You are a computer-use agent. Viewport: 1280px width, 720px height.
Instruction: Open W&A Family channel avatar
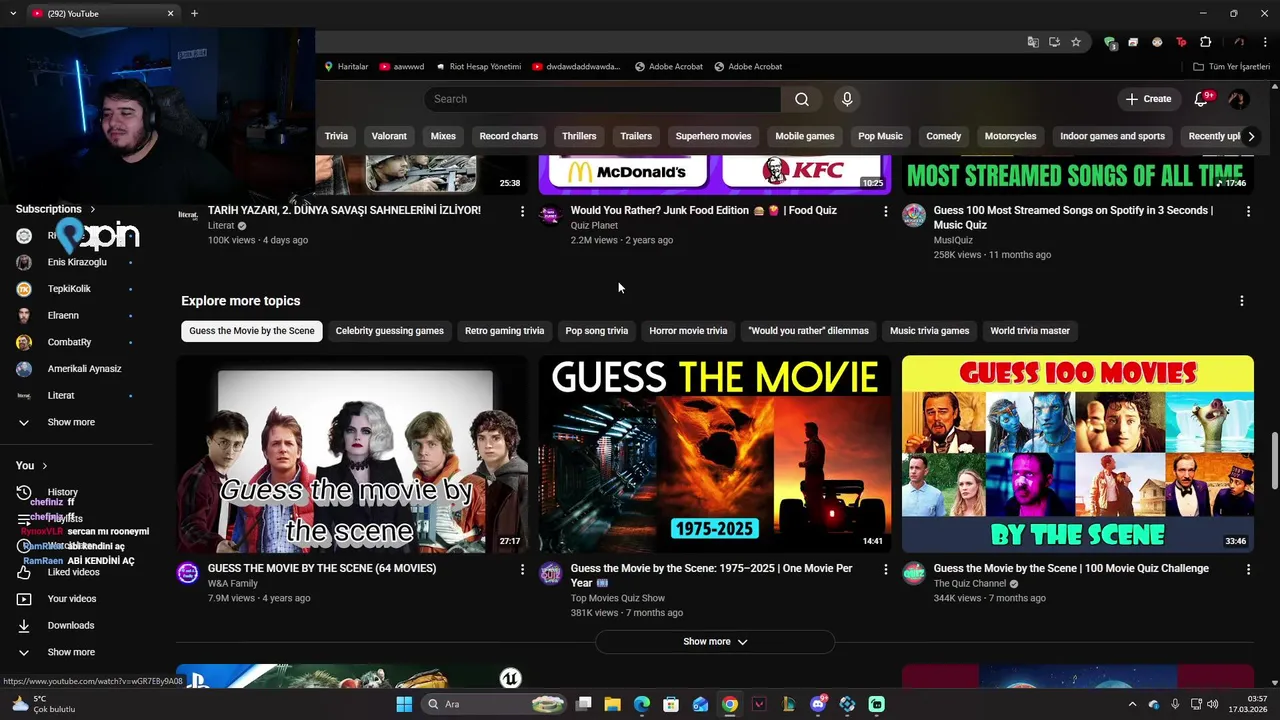click(x=188, y=573)
